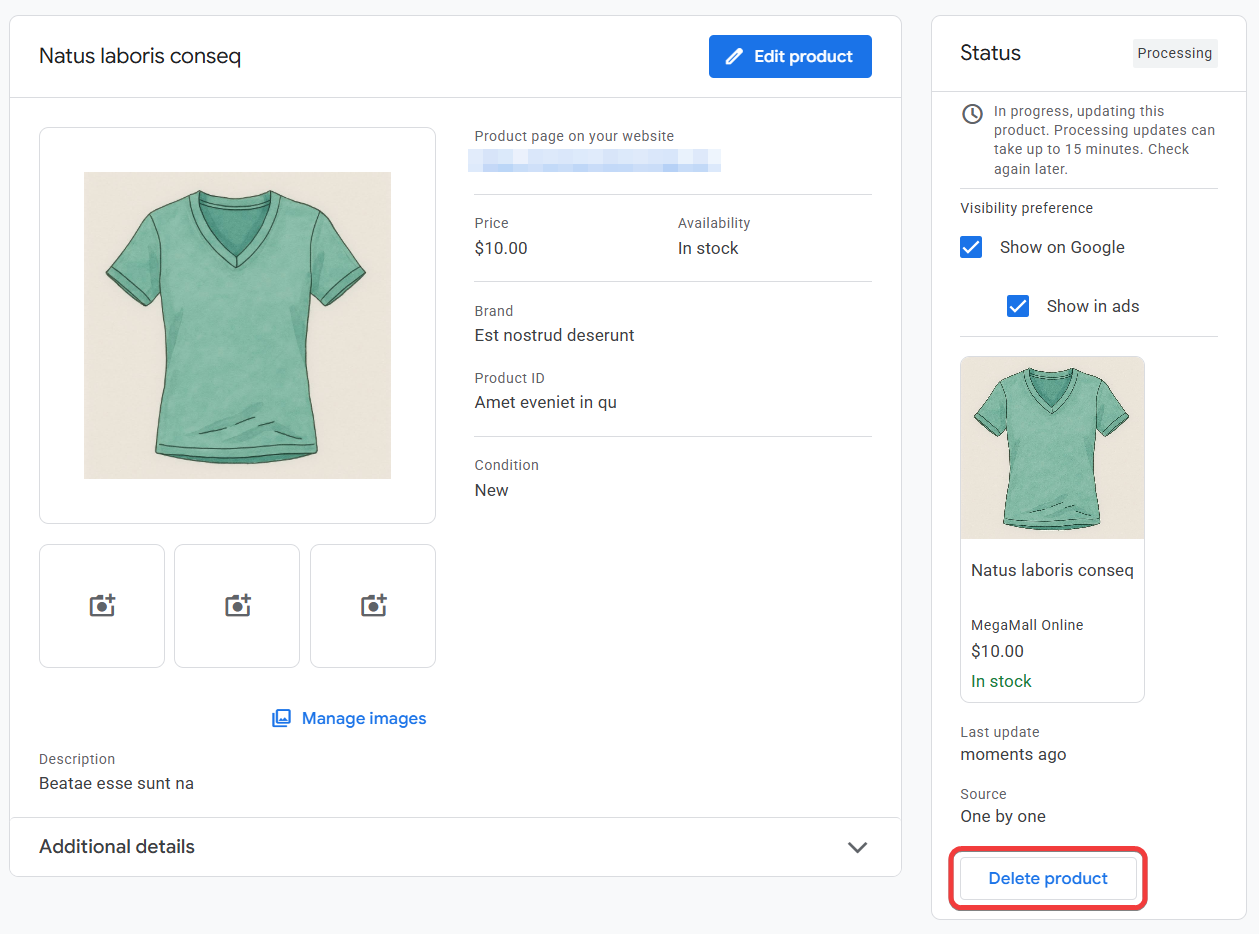Click the Processing status badge
This screenshot has height=934, width=1259.
1174,53
